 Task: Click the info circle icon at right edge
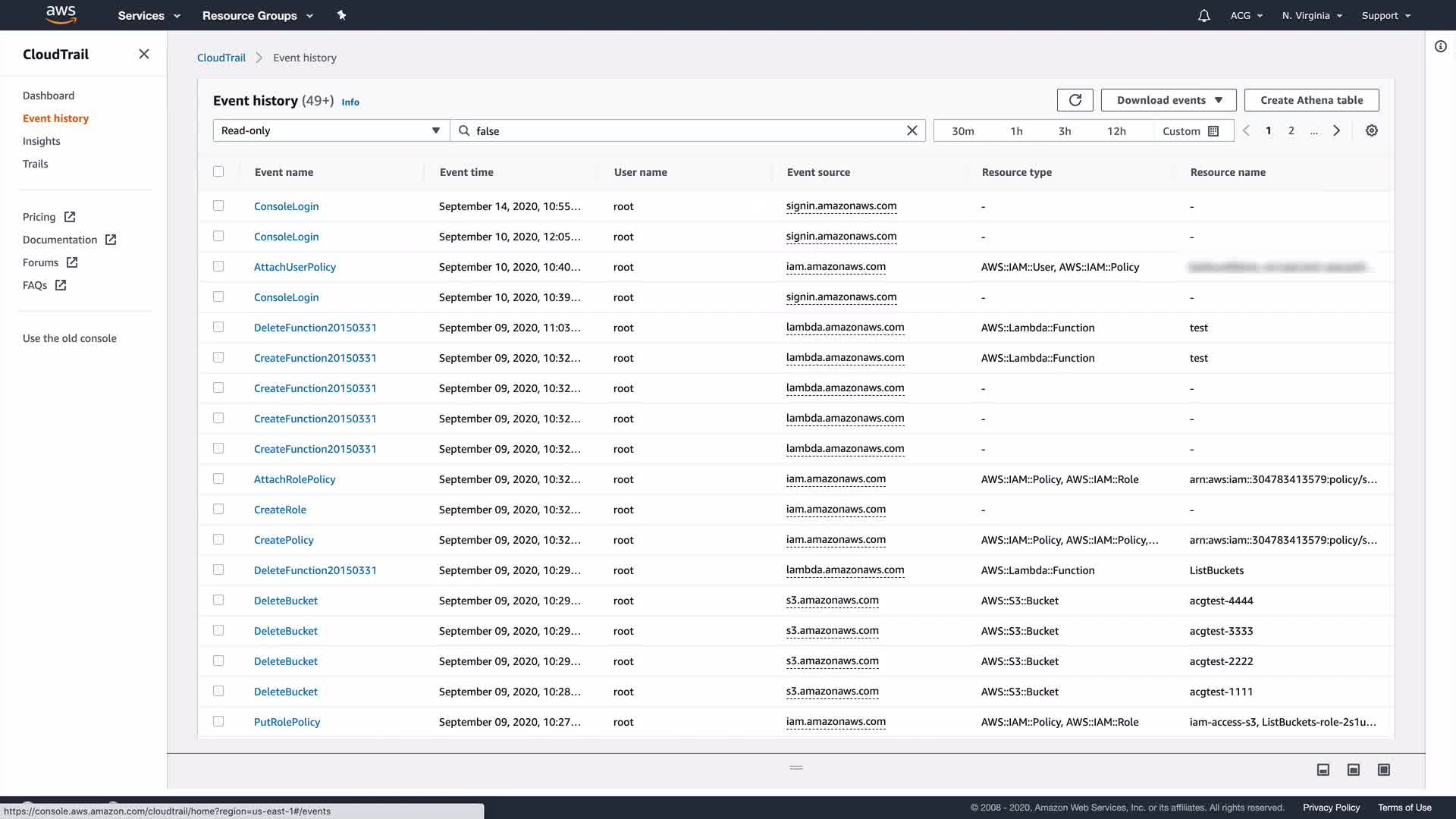tap(1440, 46)
